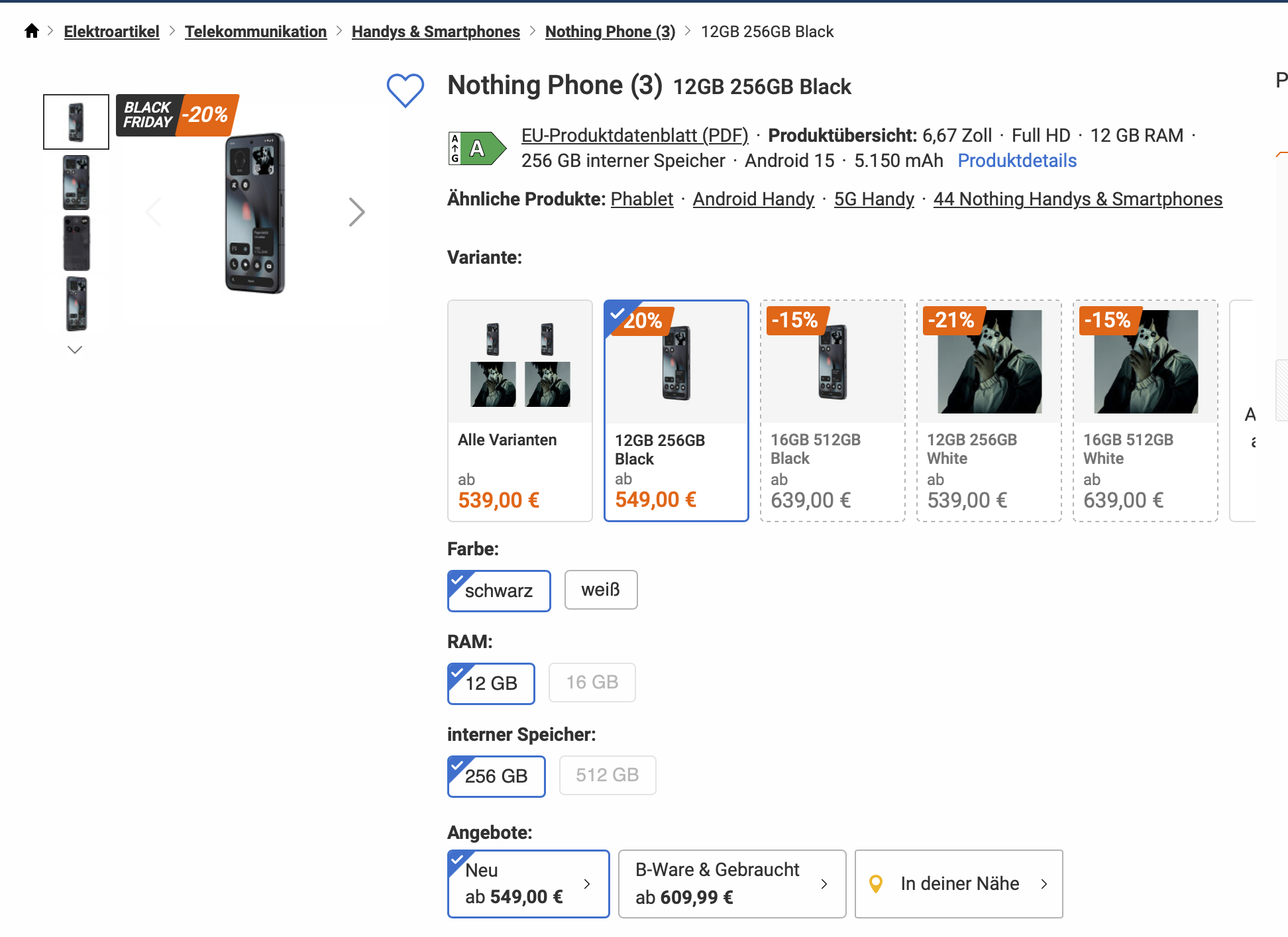Viewport: 1288px width, 937px height.
Task: Choose 512 GB internal storage option
Action: click(608, 775)
